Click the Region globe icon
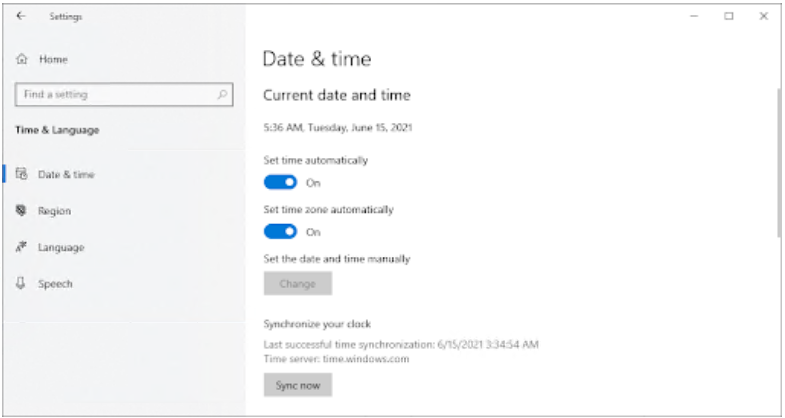 21,211
